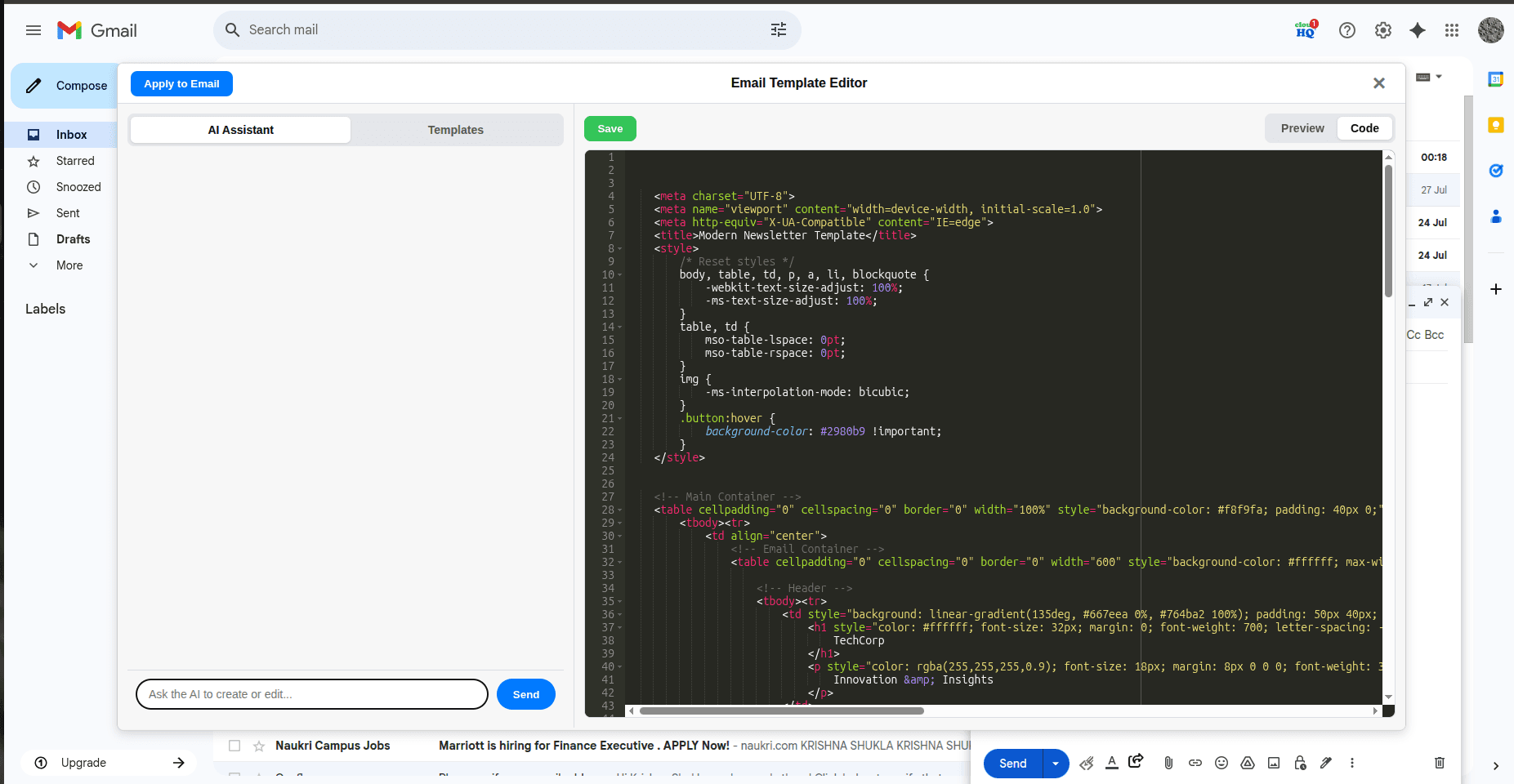Open Gmail support help icon
The width and height of the screenshot is (1514, 784).
[x=1347, y=30]
